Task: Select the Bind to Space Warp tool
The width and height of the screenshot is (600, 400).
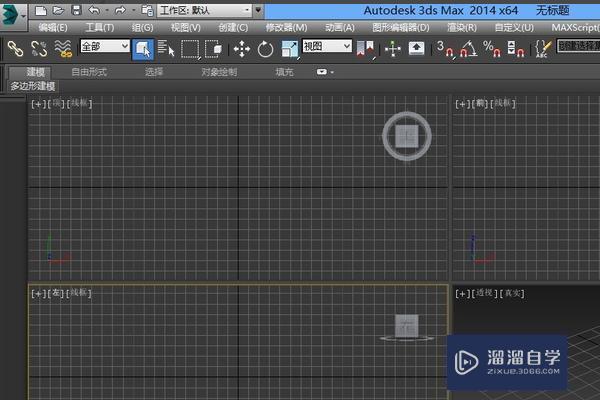Action: click(63, 47)
